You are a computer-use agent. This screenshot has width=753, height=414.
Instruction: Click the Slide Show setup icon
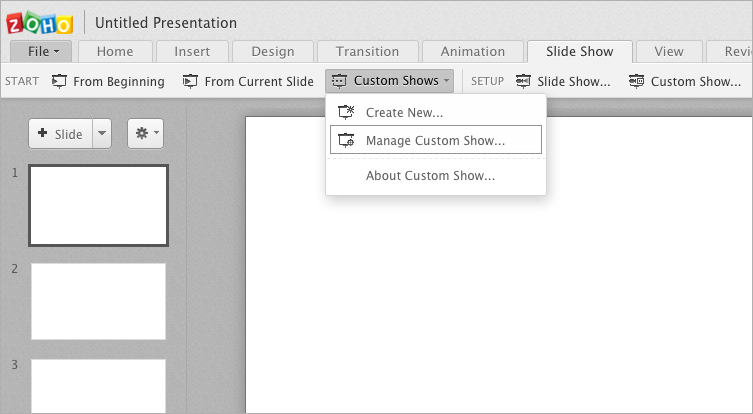click(523, 81)
